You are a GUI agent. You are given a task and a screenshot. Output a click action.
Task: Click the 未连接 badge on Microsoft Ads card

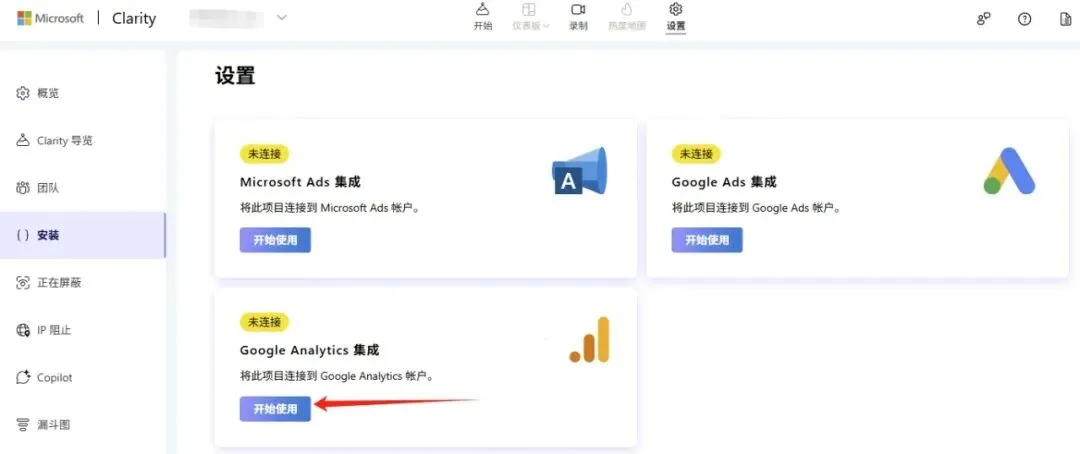tap(264, 154)
